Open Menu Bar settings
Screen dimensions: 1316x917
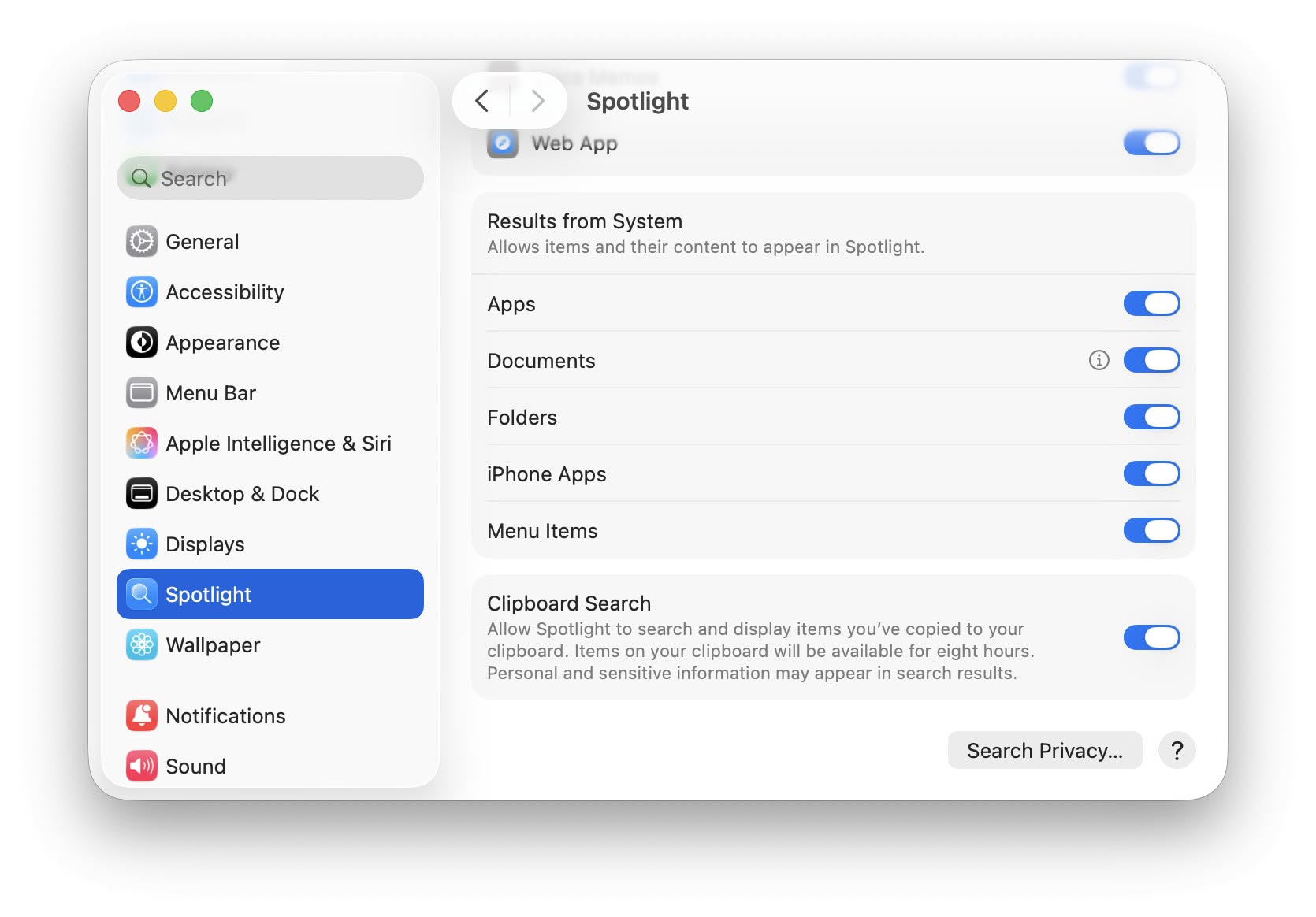[x=270, y=393]
